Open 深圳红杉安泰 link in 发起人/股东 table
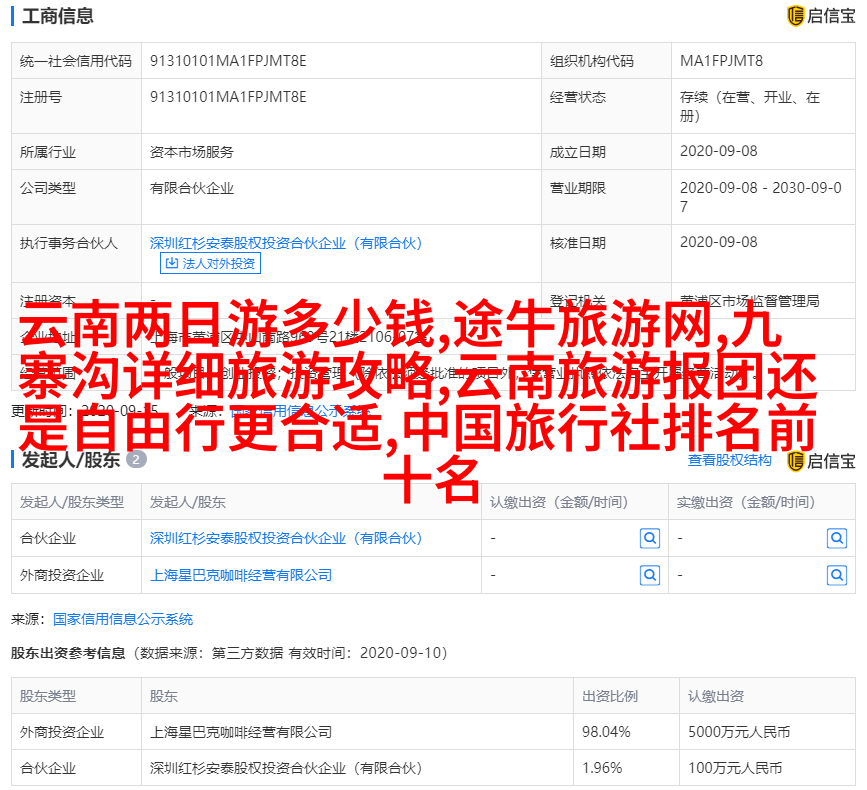The height and width of the screenshot is (790, 867). point(286,538)
